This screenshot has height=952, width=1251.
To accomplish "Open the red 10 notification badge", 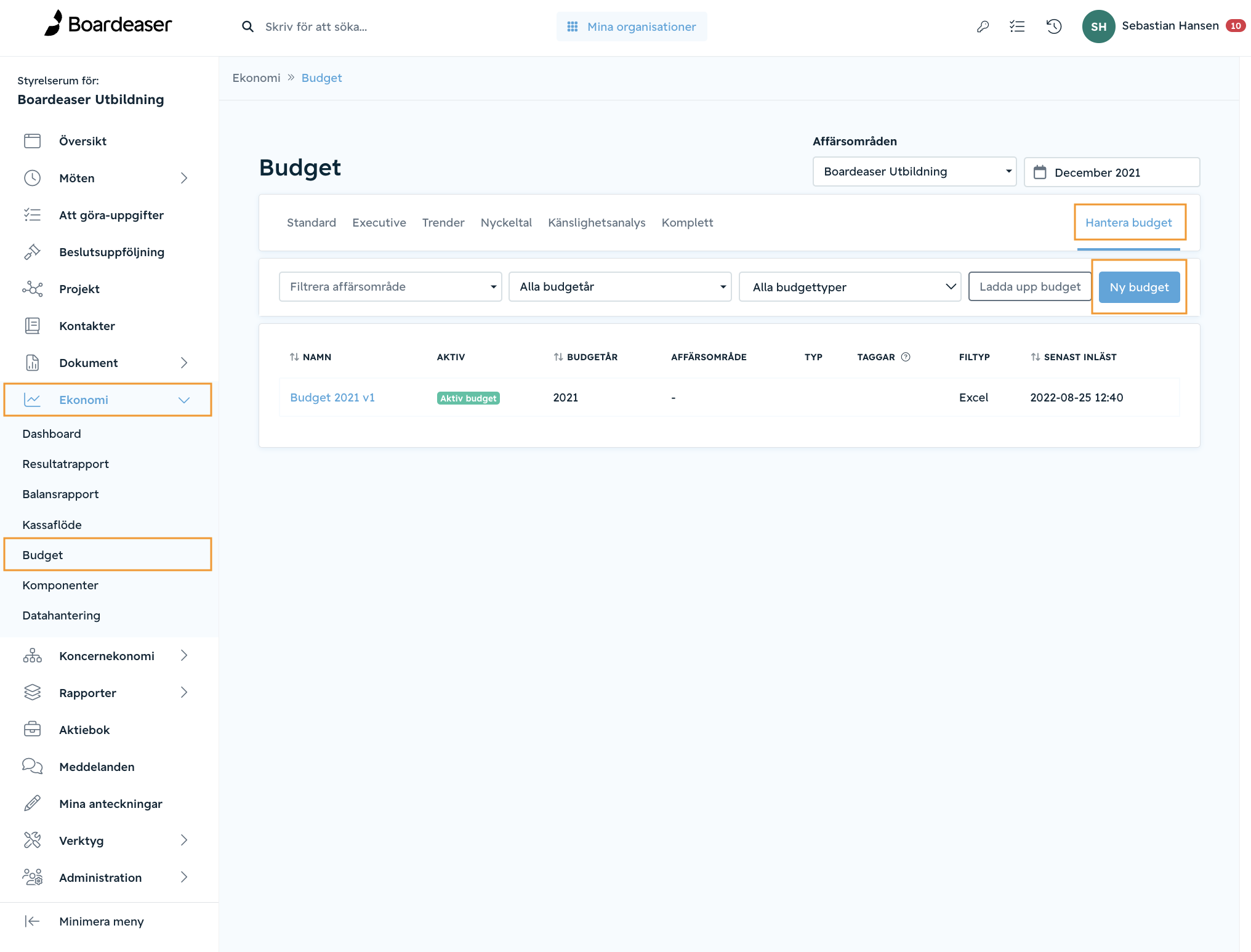I will point(1236,26).
